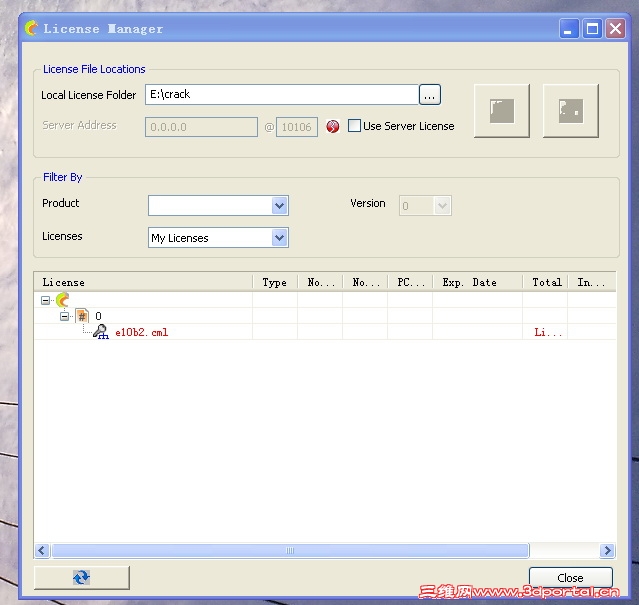Collapse the node labeled 0 in the tree
This screenshot has width=639, height=605.
pyautogui.click(x=64, y=316)
